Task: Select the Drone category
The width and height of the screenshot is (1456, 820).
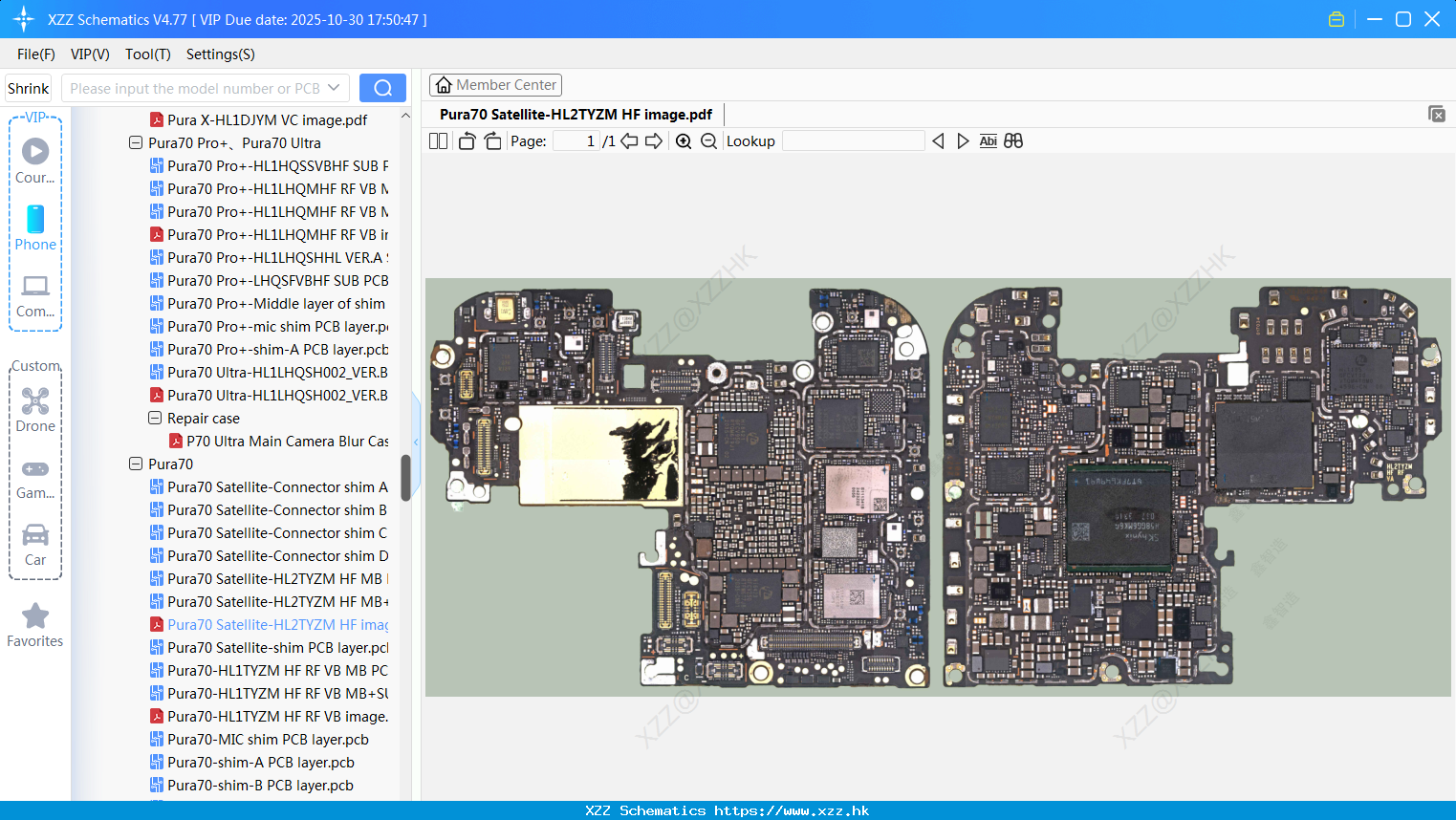Action: tap(35, 409)
